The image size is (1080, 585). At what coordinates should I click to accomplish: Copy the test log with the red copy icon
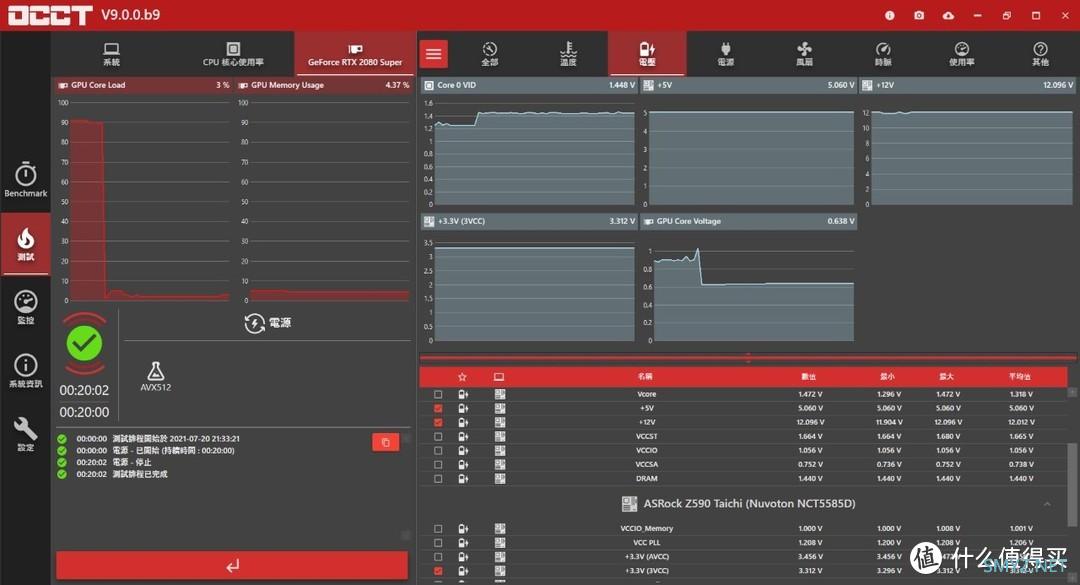[x=386, y=442]
